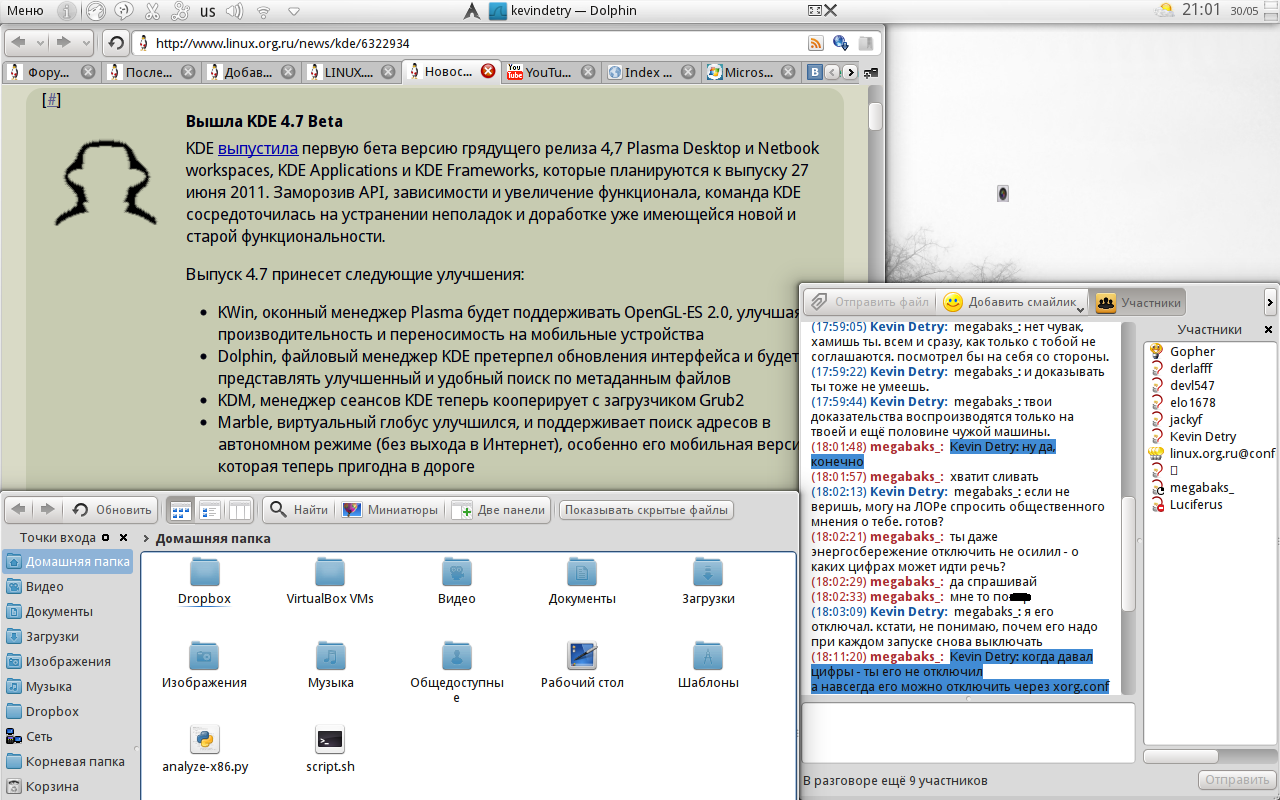Open Добавить смайлик dropdown
This screenshot has height=800, width=1280.
[1012, 302]
